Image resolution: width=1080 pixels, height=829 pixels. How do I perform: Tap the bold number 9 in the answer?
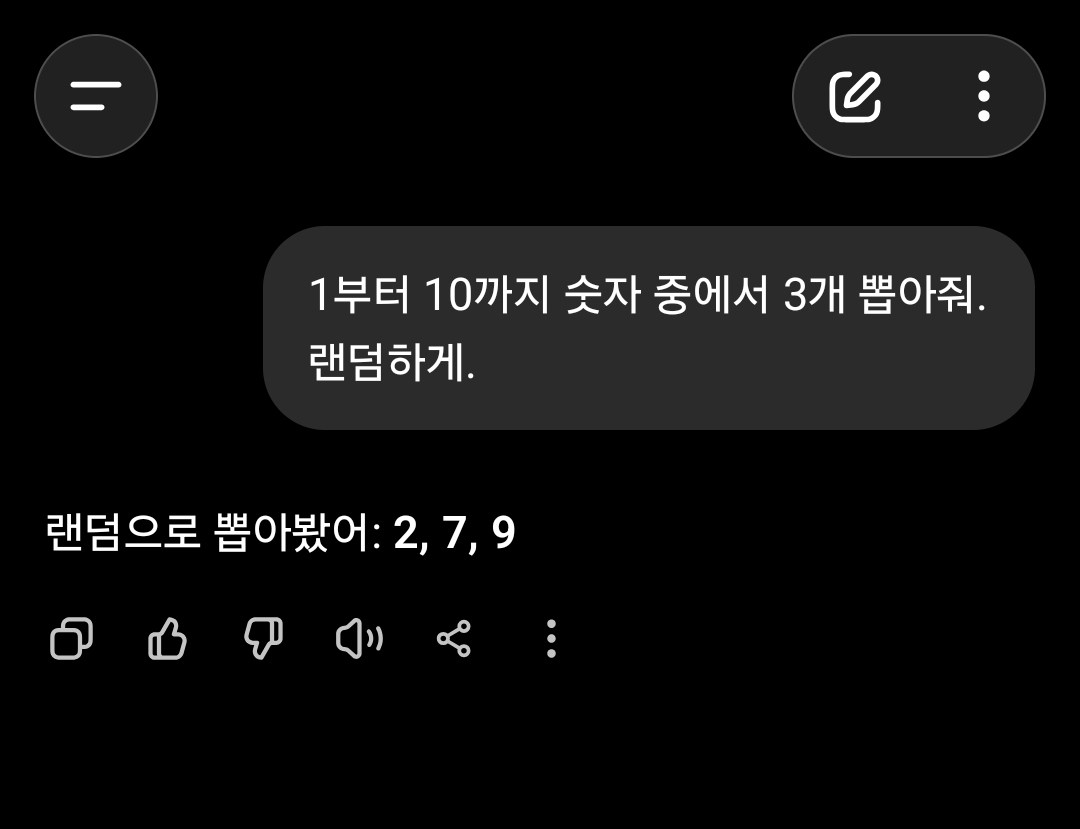503,532
